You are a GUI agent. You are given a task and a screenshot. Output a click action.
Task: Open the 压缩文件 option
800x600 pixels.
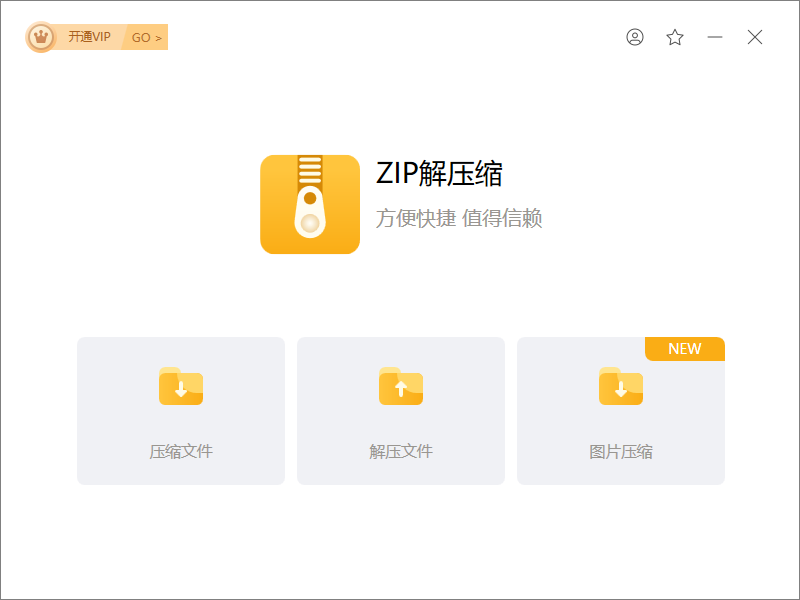click(181, 411)
